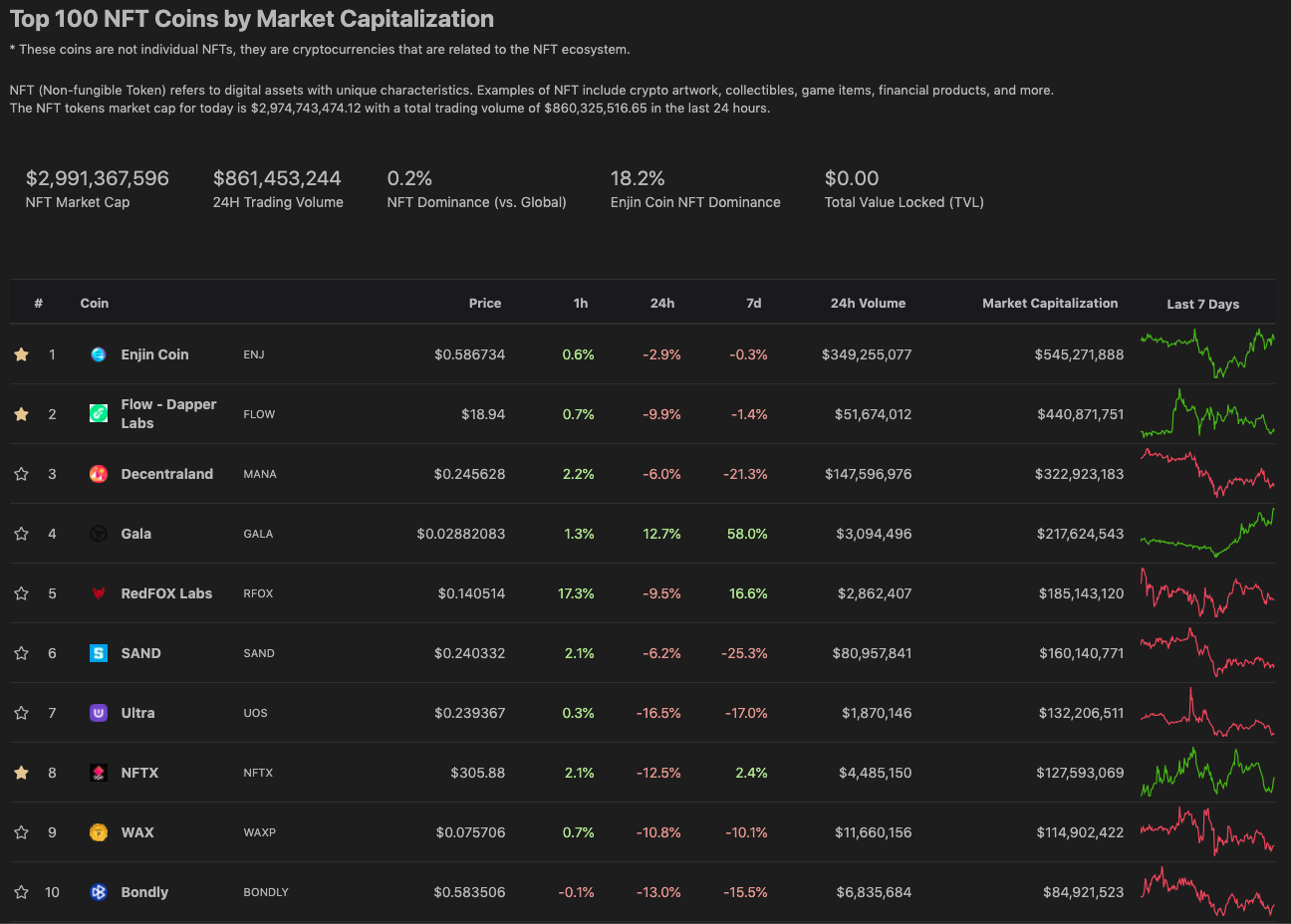The width and height of the screenshot is (1291, 924).
Task: Sort table by Price column header
Action: [x=485, y=304]
